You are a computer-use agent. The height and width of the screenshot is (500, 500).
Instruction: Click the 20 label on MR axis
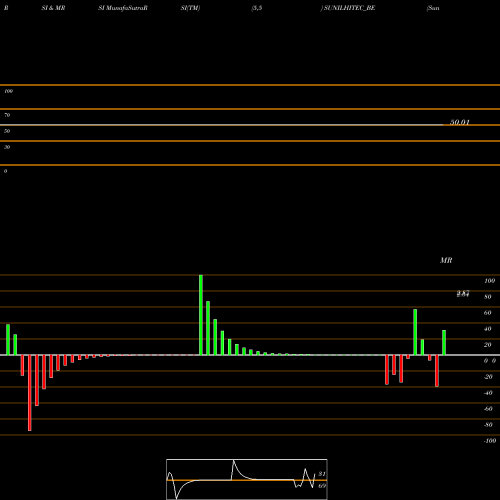pyautogui.click(x=488, y=345)
